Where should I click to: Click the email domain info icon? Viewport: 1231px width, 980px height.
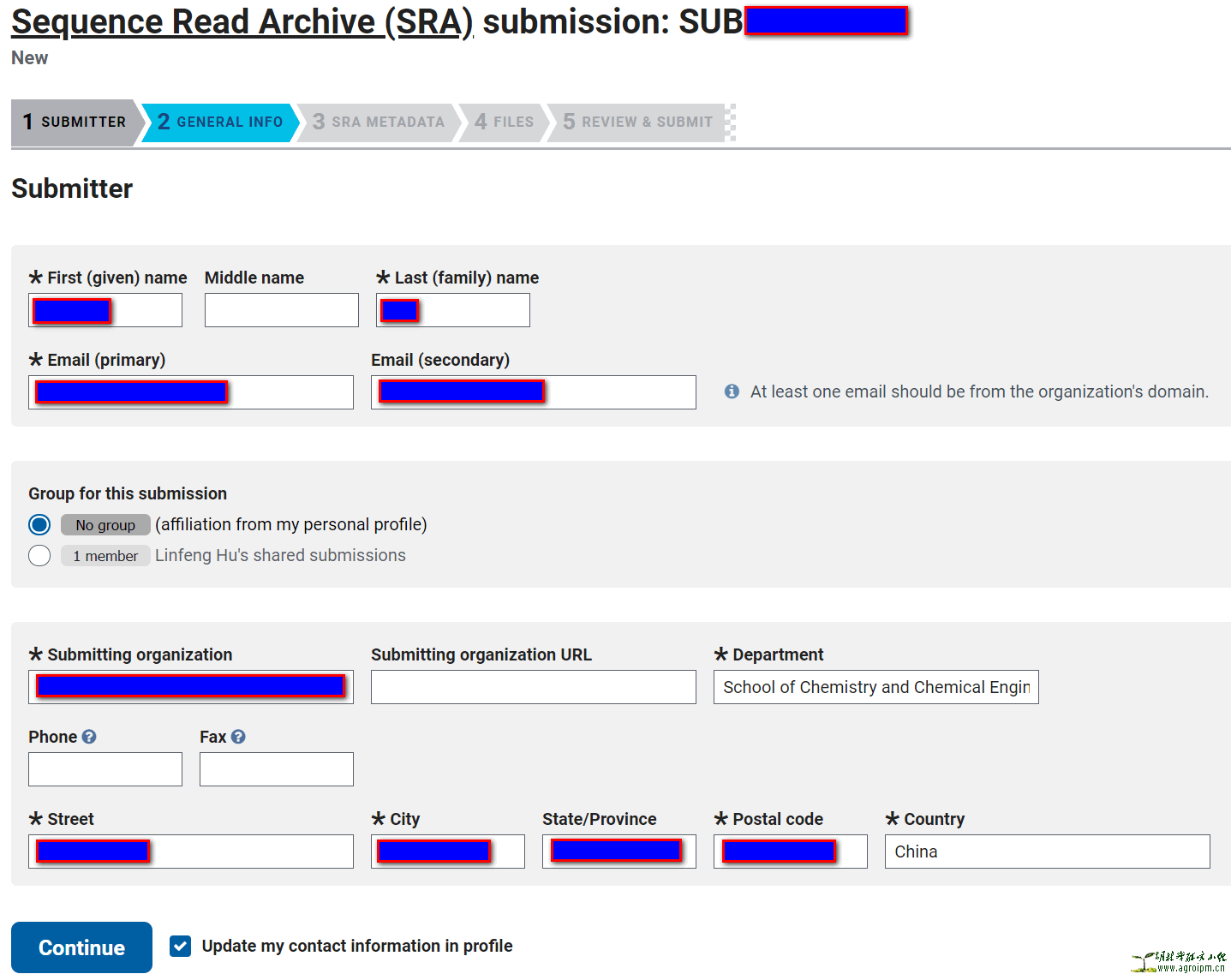tap(732, 391)
